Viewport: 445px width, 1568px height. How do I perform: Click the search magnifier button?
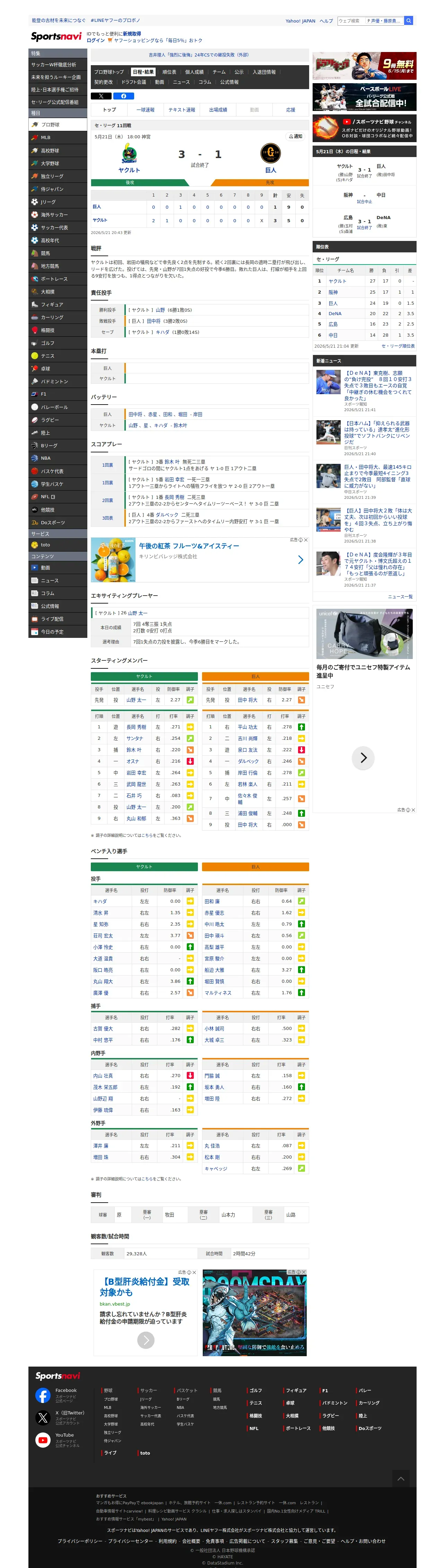click(x=409, y=21)
